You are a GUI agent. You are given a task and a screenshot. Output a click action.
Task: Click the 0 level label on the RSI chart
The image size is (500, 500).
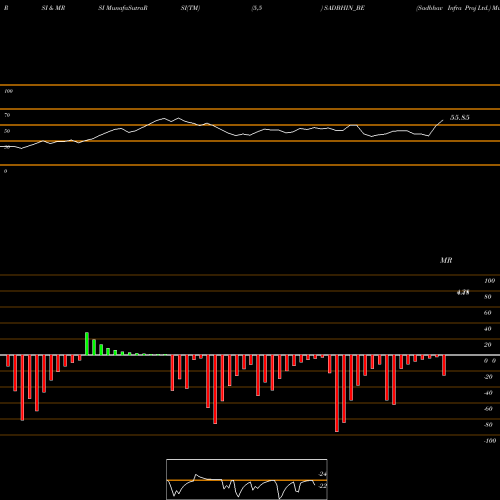point(5,171)
